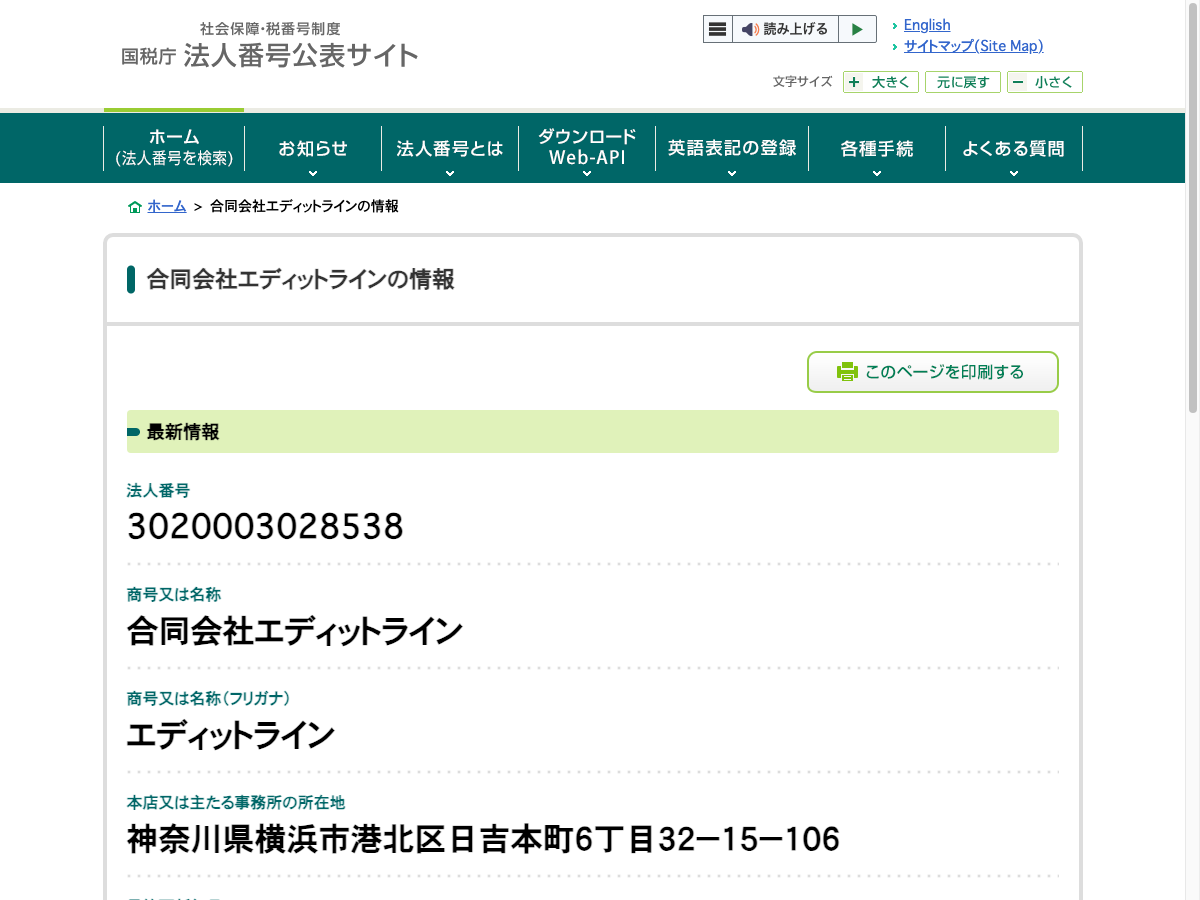Click the 商号又は名称（フリガナ） label
This screenshot has height=900, width=1200.
point(208,698)
